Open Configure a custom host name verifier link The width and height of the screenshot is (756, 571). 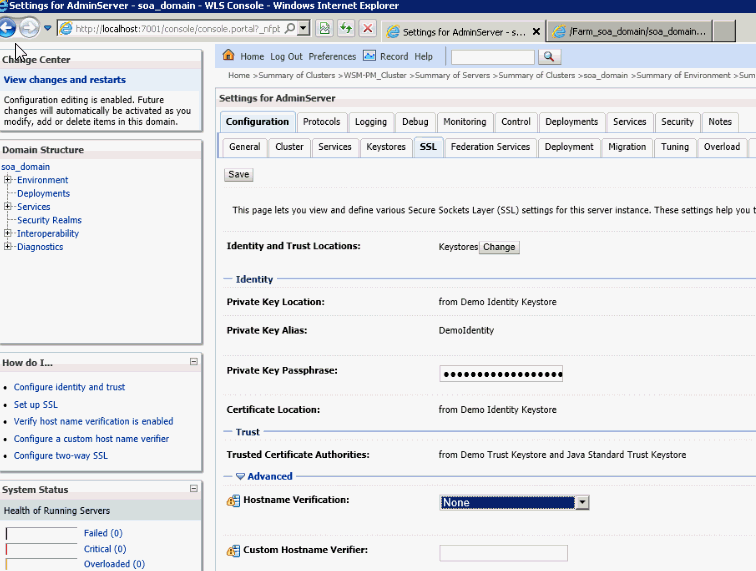[91, 439]
